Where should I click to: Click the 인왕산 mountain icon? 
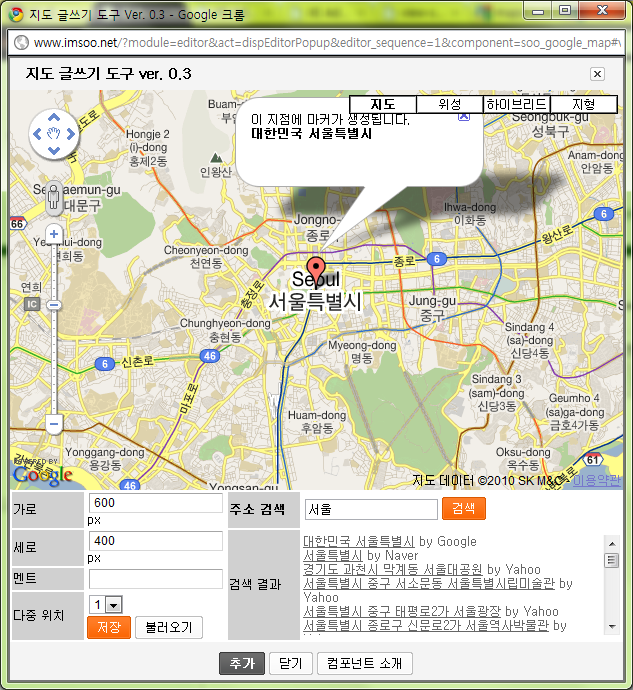pyautogui.click(x=216, y=158)
